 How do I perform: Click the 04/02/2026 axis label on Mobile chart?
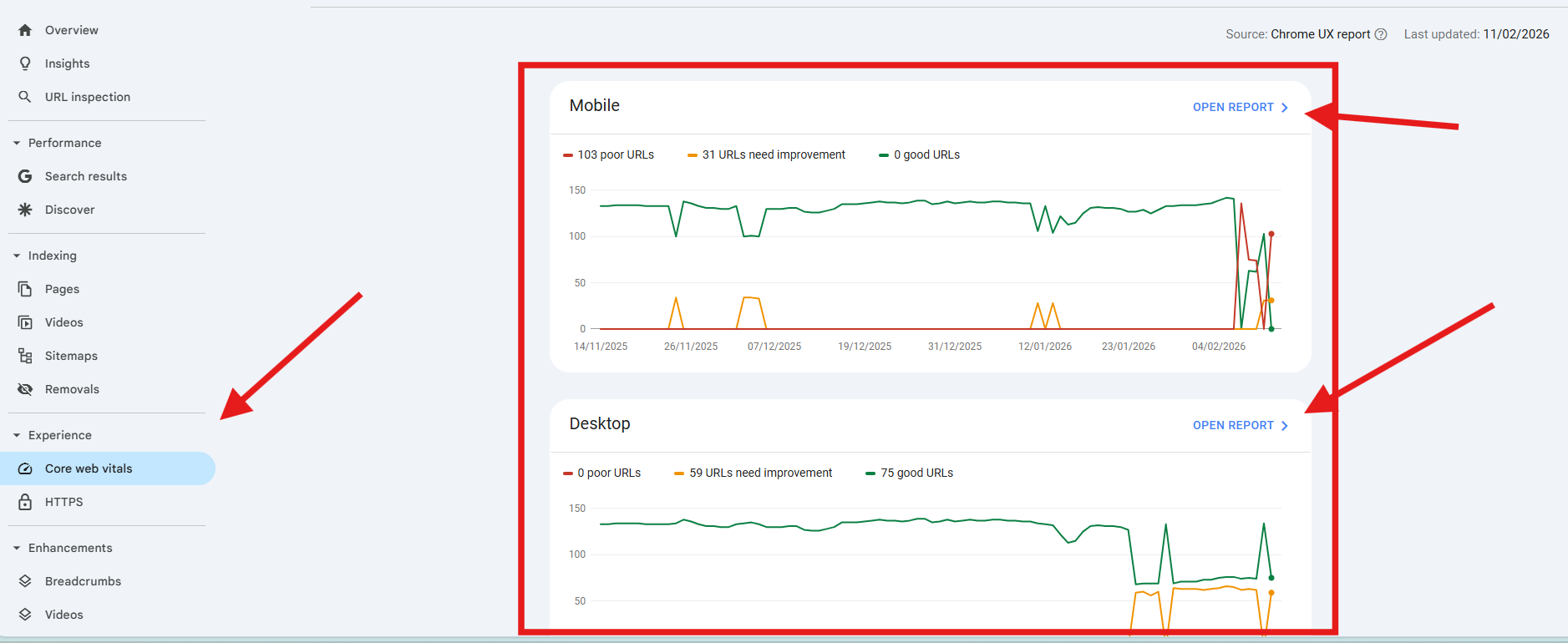[1218, 347]
